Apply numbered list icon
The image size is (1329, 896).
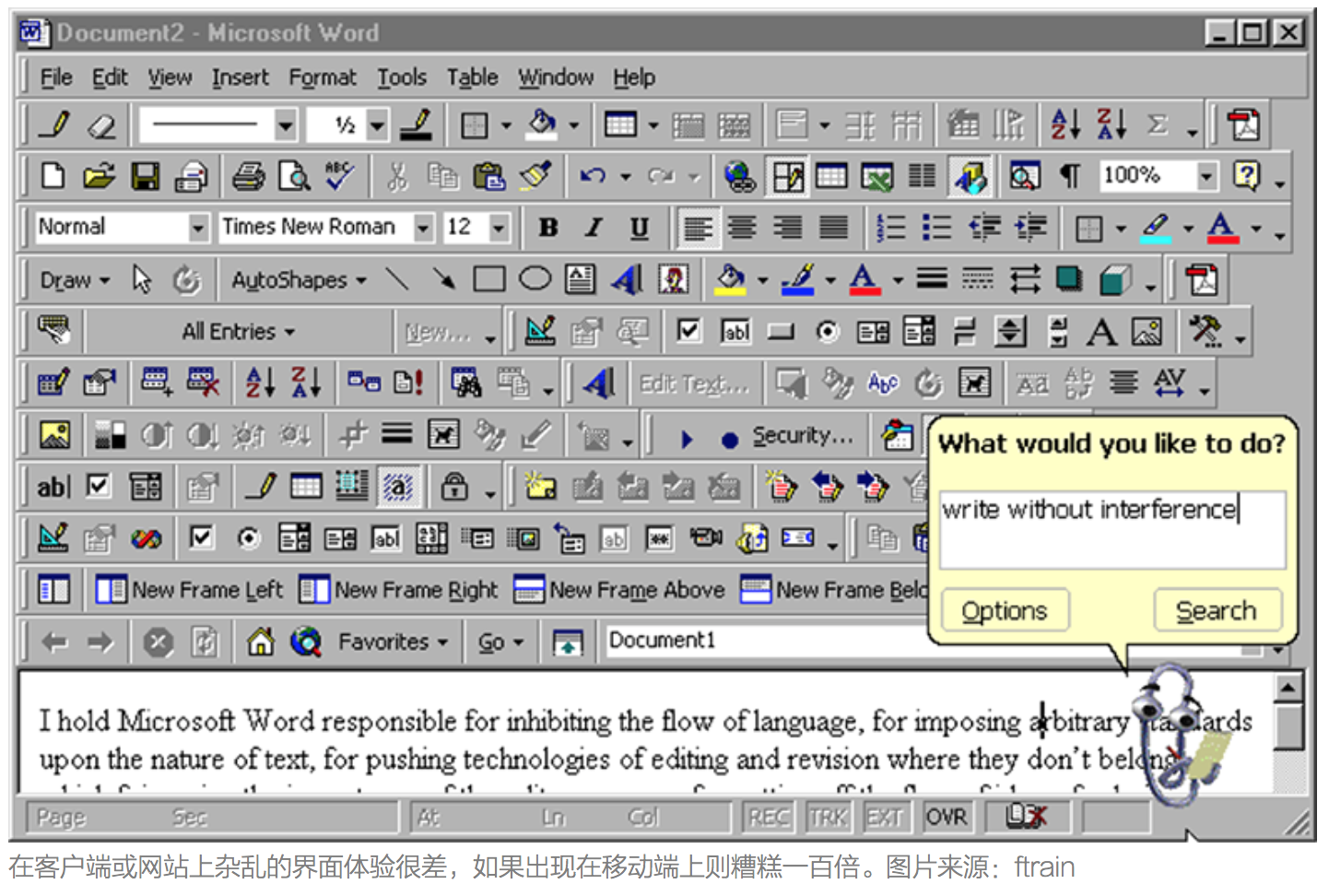[891, 227]
